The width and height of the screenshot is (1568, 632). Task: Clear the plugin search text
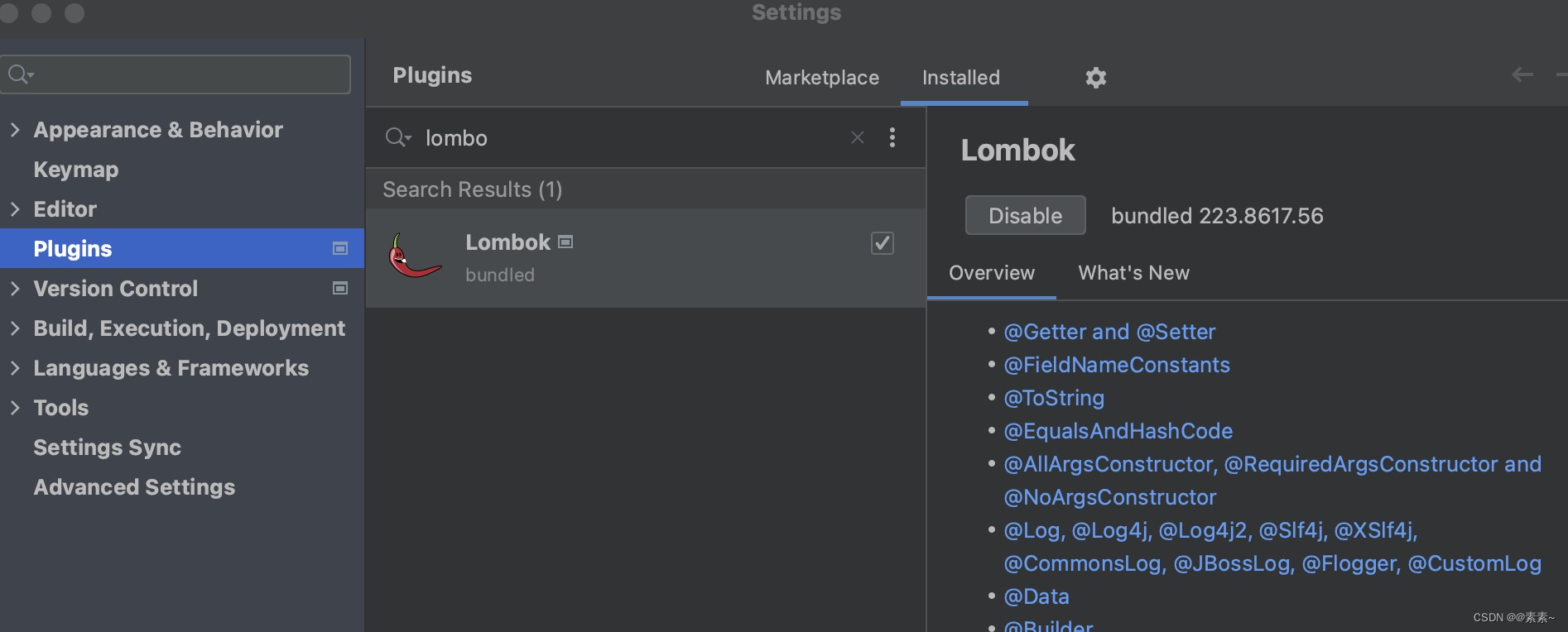[x=858, y=137]
